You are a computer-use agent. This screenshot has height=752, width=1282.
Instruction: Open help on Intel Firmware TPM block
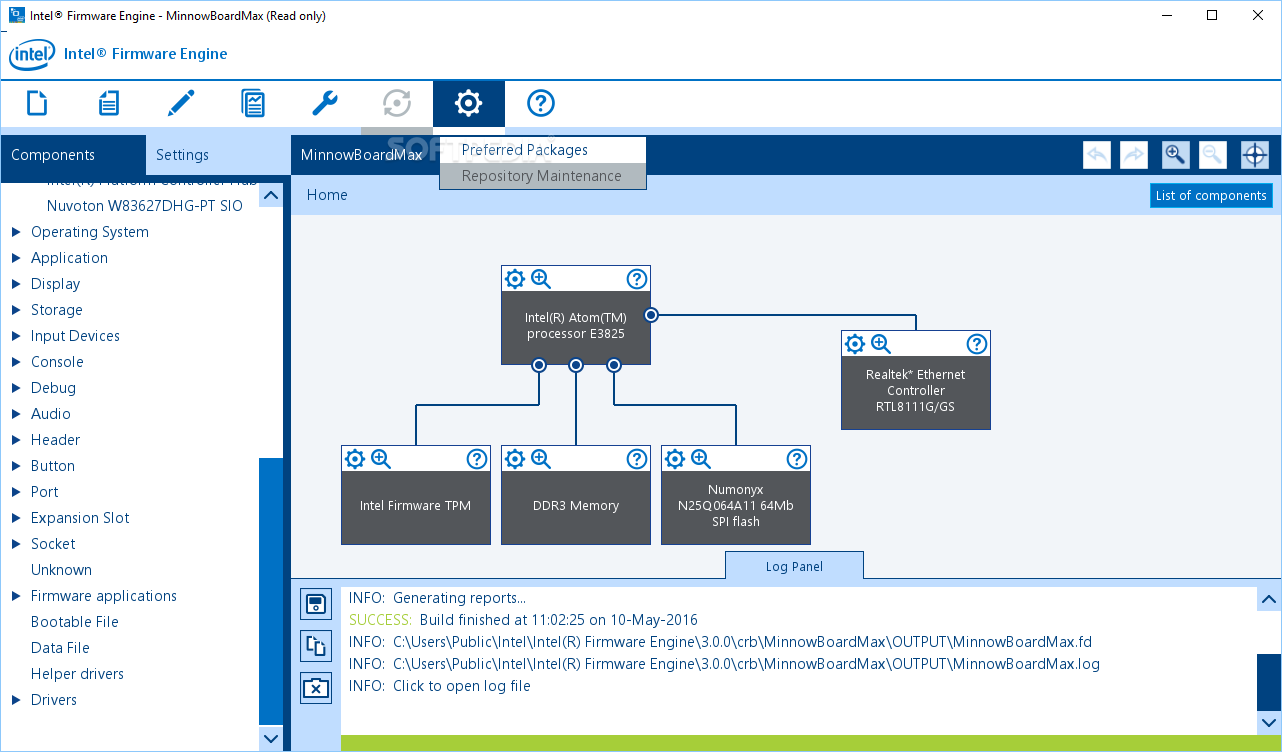477,459
